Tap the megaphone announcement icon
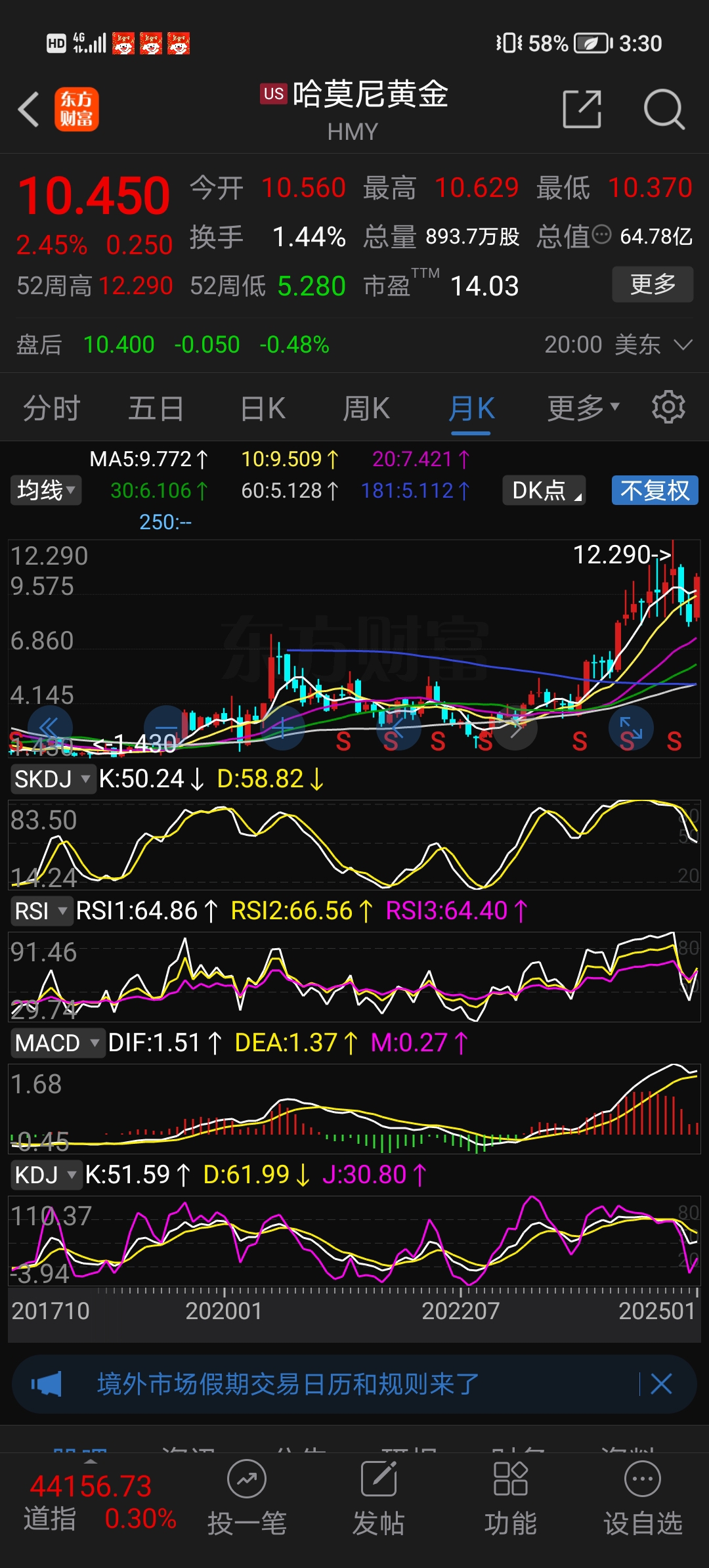 coord(47,1383)
